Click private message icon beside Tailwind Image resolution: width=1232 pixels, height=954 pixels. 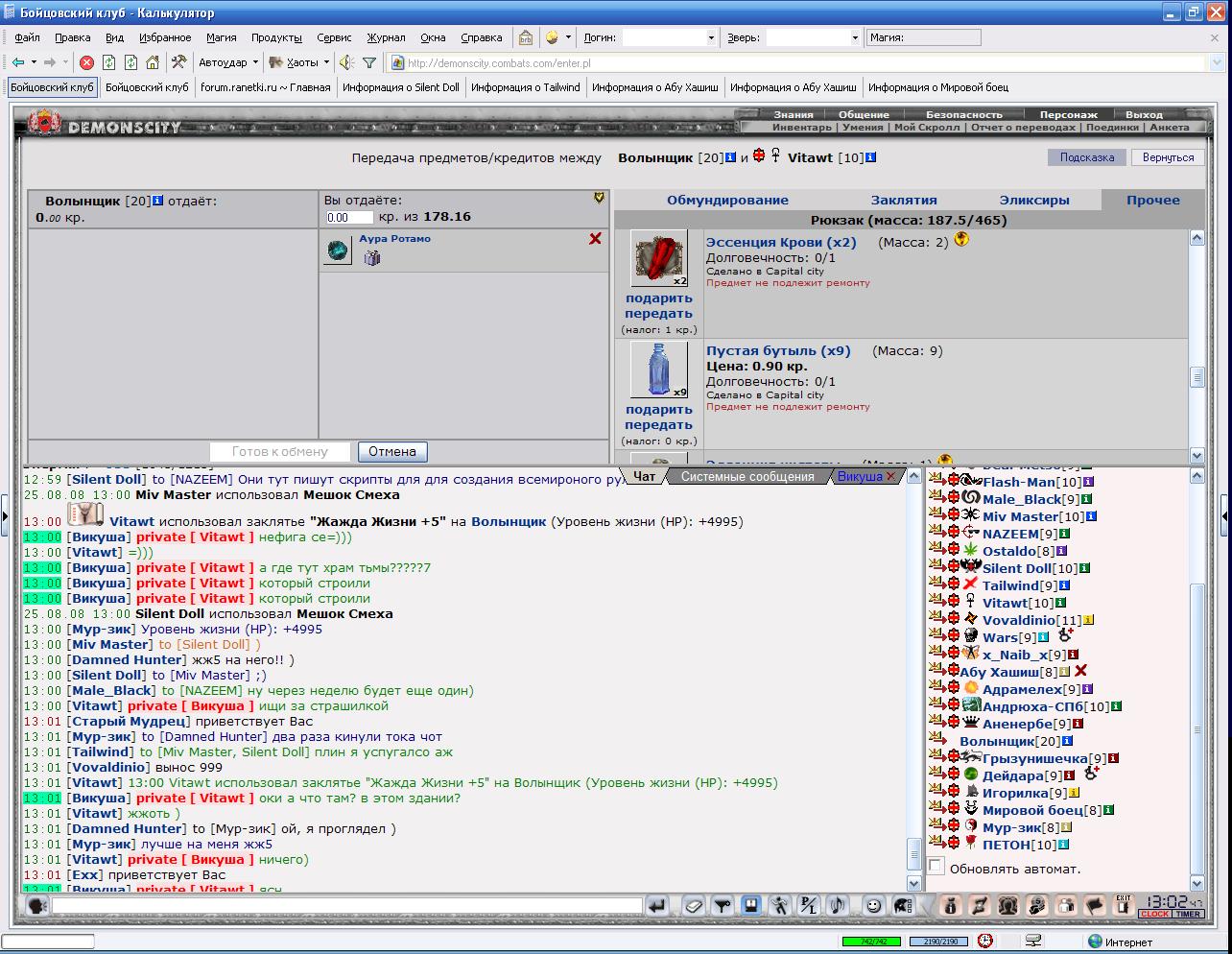click(936, 584)
